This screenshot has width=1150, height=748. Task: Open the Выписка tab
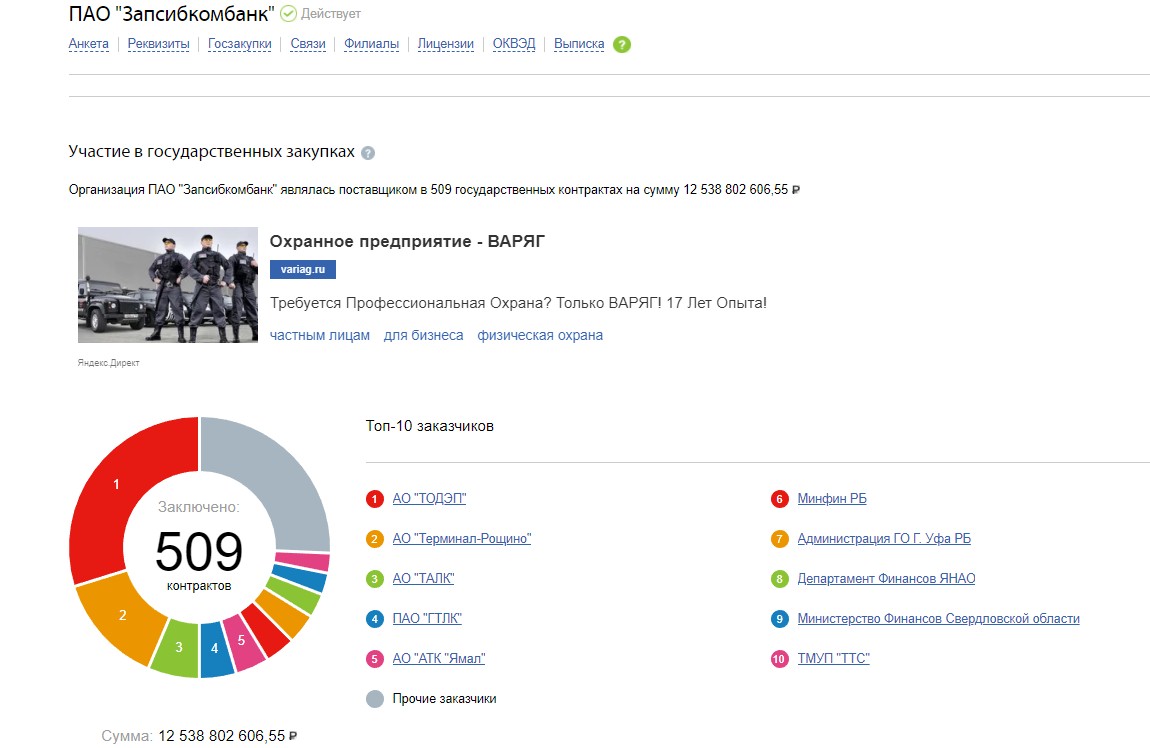(579, 44)
